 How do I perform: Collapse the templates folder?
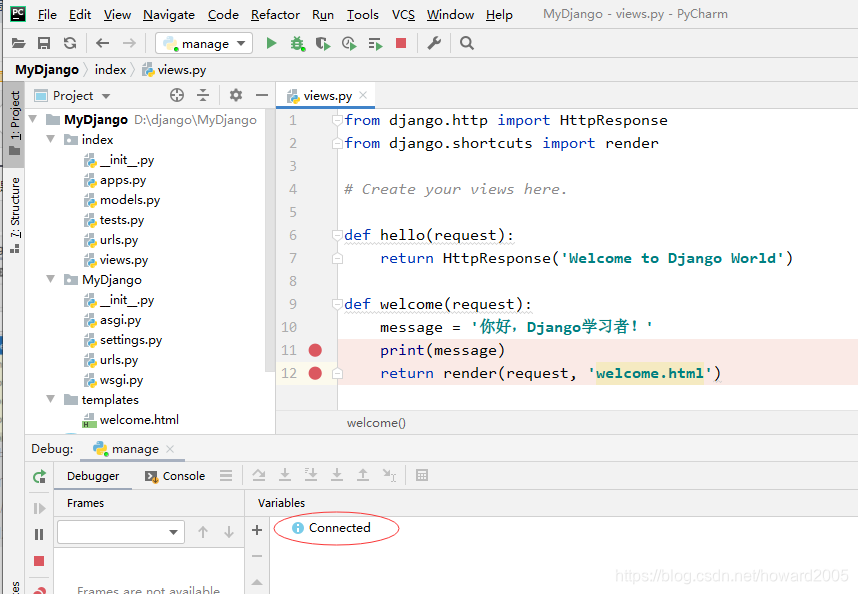click(50, 399)
